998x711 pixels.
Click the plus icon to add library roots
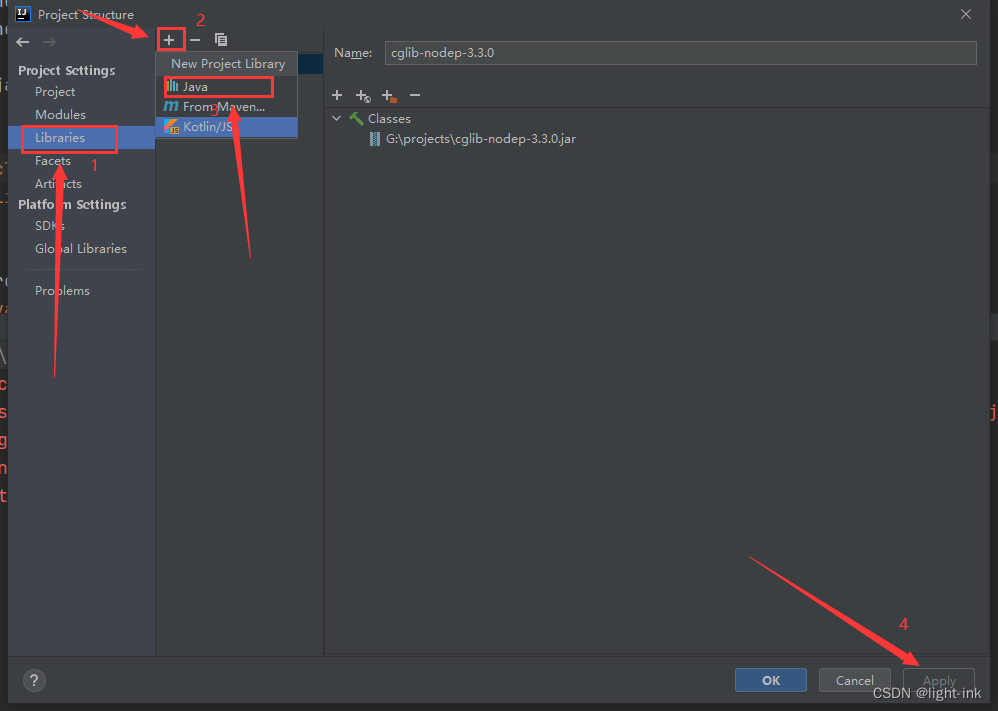click(337, 95)
